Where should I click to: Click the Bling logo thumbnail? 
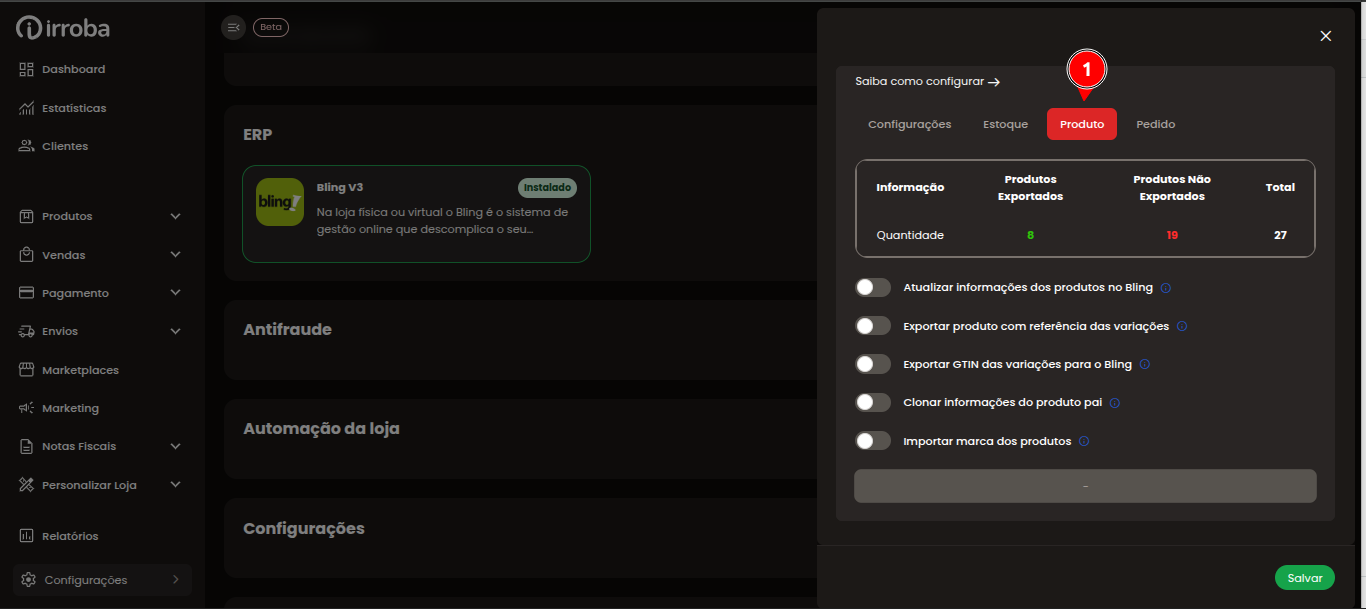click(x=280, y=202)
